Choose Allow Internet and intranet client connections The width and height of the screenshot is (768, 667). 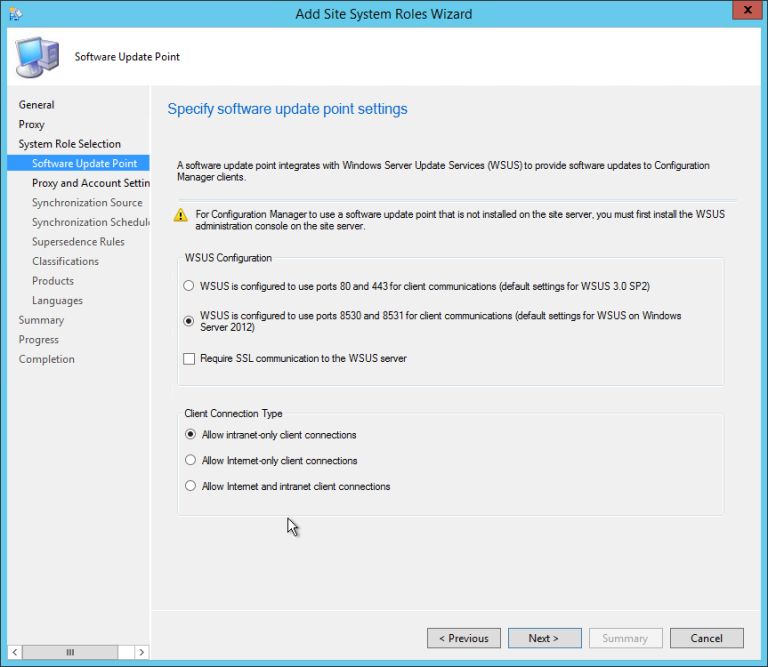click(191, 487)
